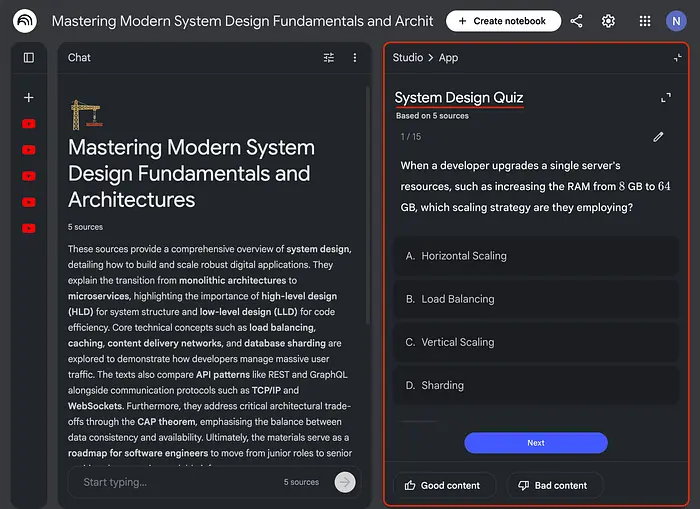The height and width of the screenshot is (509, 700).
Task: Open the Google apps grid
Action: (x=645, y=21)
